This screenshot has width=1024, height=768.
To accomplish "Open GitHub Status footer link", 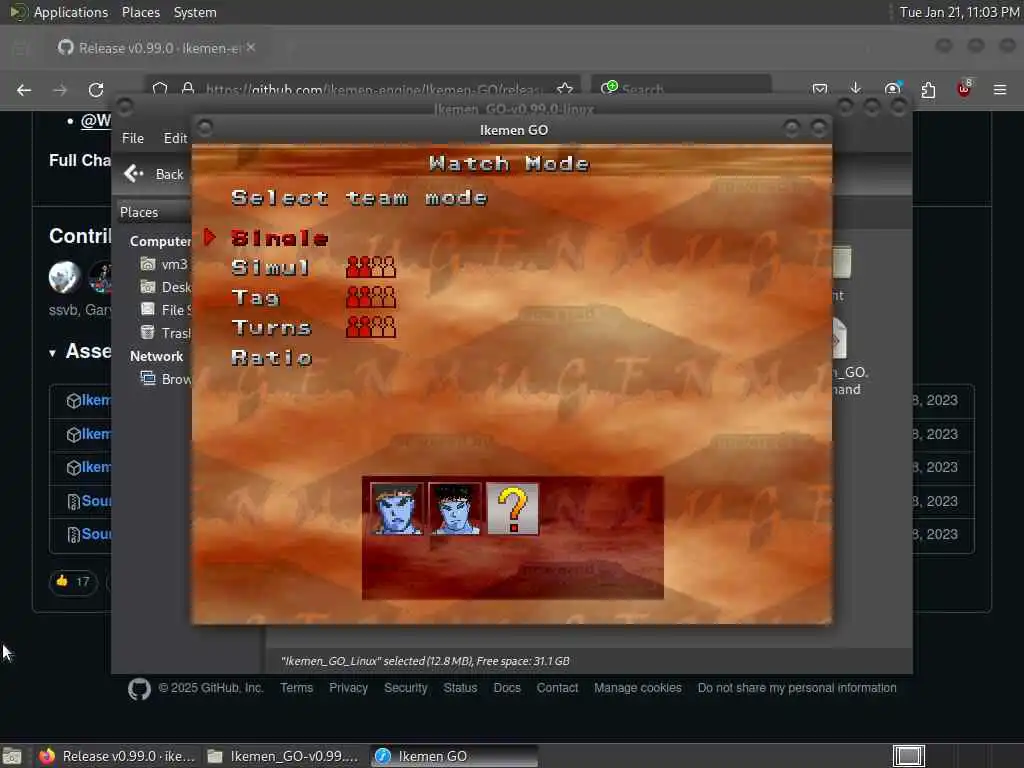I will (460, 688).
